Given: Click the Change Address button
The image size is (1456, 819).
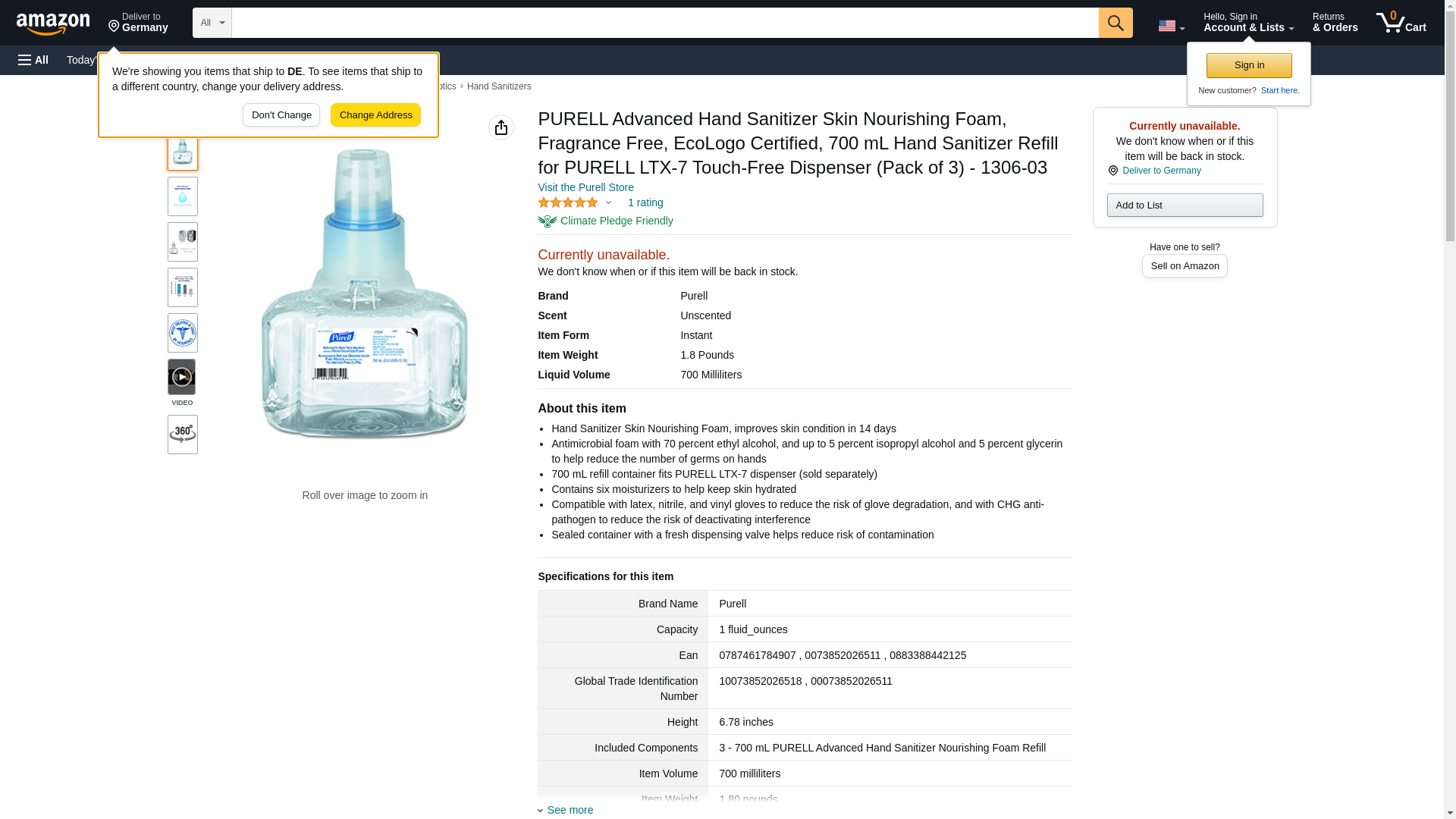Looking at the screenshot, I should click(375, 115).
